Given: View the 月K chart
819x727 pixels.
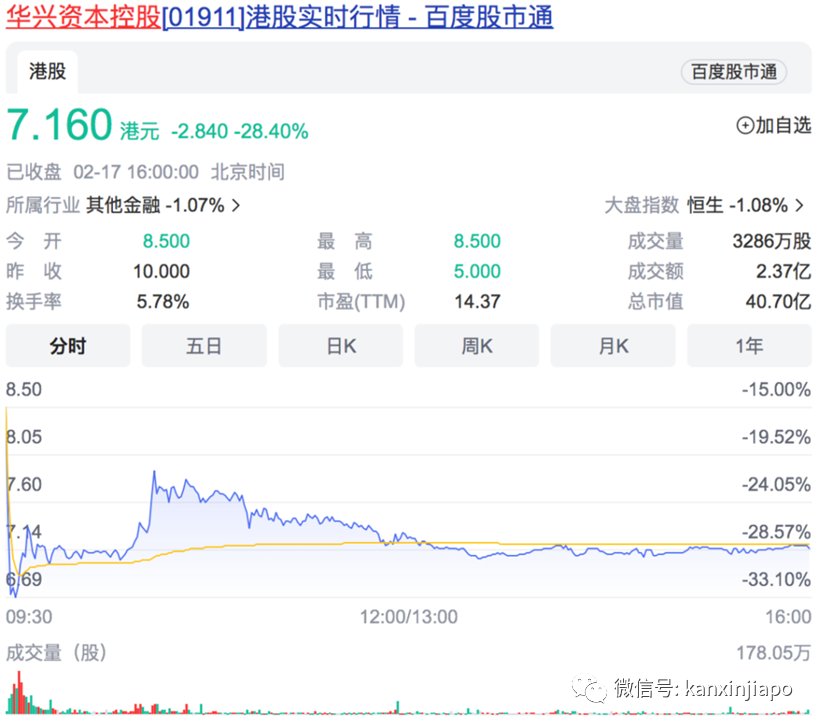Looking at the screenshot, I should [x=613, y=346].
